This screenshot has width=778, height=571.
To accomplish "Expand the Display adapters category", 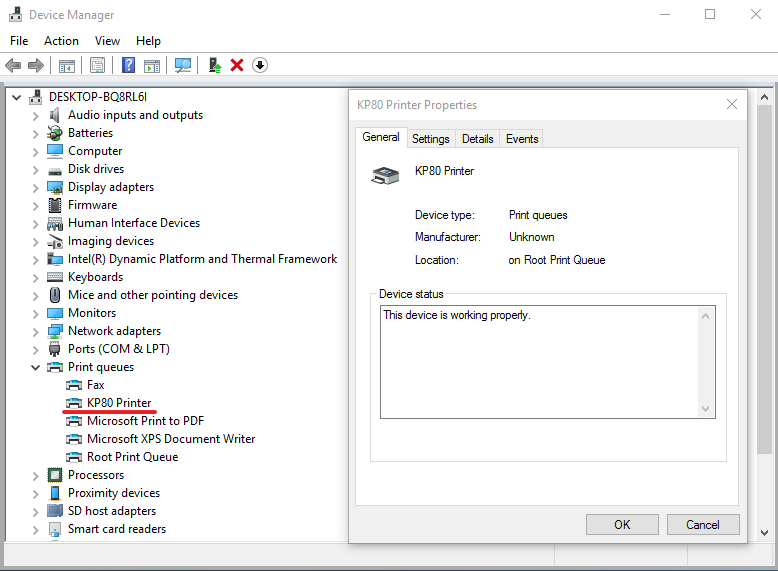I will (35, 188).
